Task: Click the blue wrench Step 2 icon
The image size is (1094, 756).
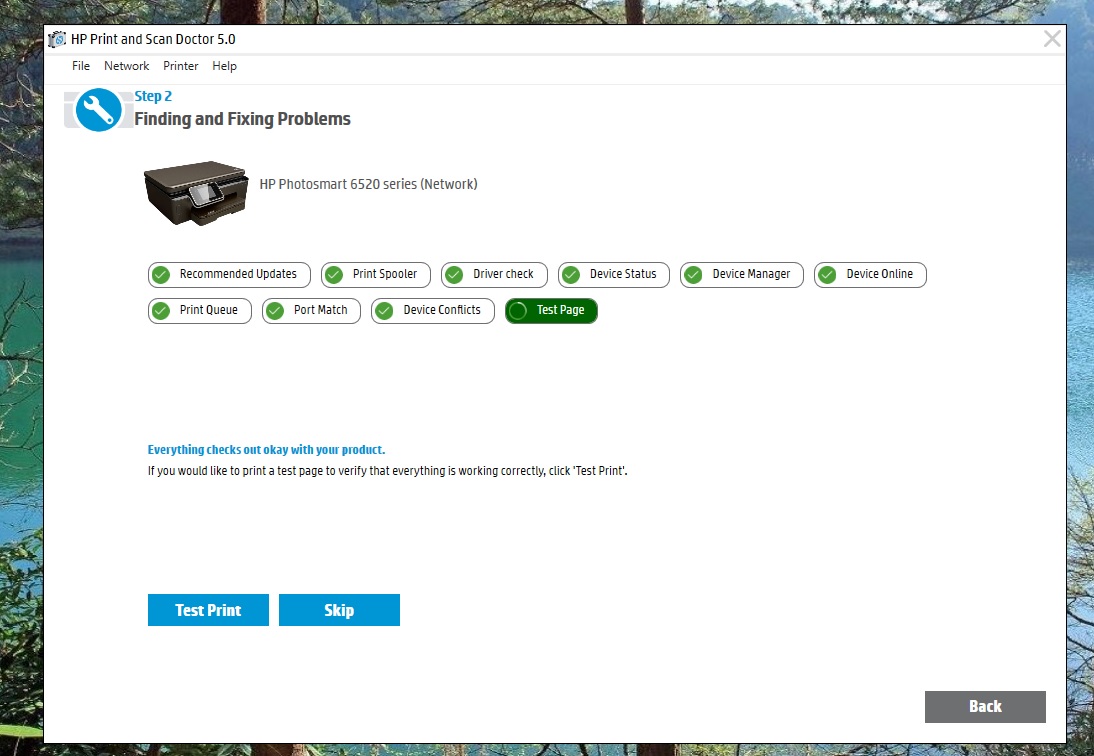Action: pyautogui.click(x=98, y=109)
